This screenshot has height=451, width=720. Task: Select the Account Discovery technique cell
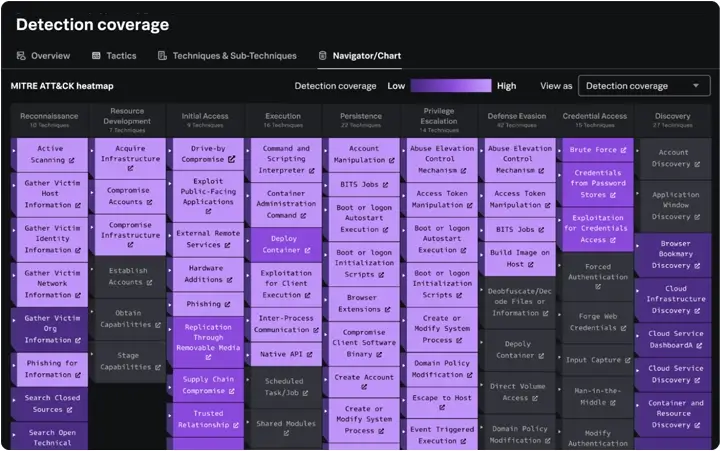click(672, 158)
